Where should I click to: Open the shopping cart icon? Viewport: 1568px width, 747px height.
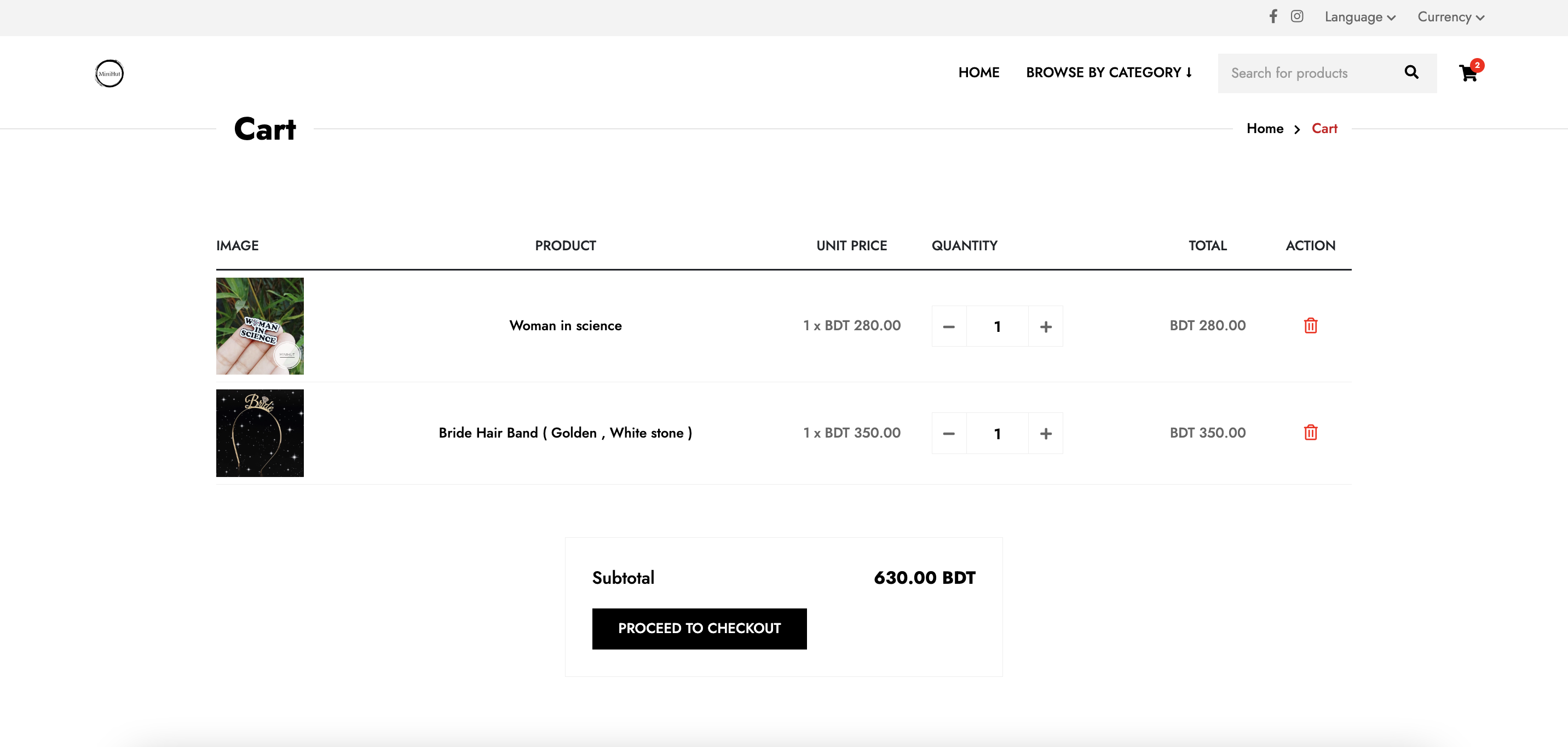tap(1469, 72)
